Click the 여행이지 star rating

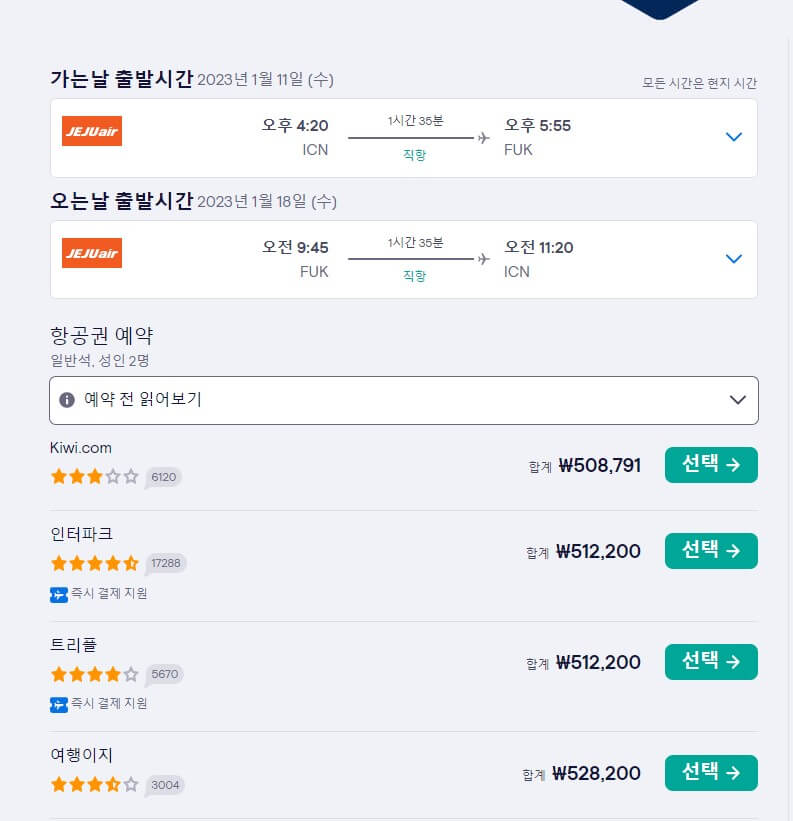tap(95, 784)
